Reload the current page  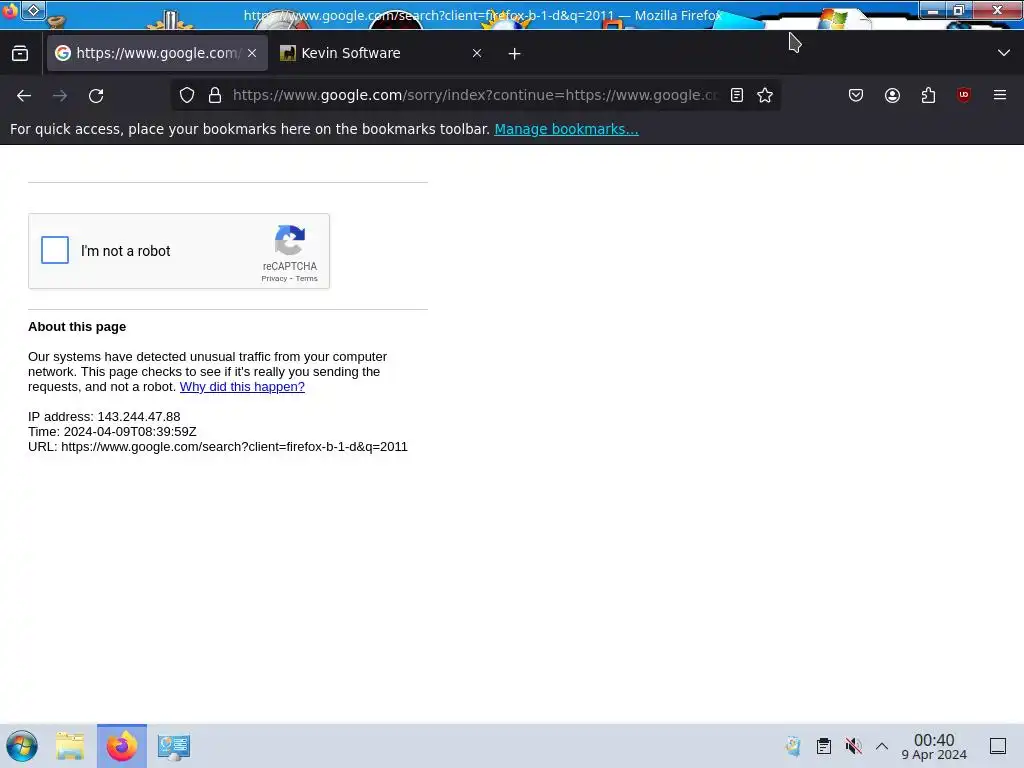tap(96, 95)
